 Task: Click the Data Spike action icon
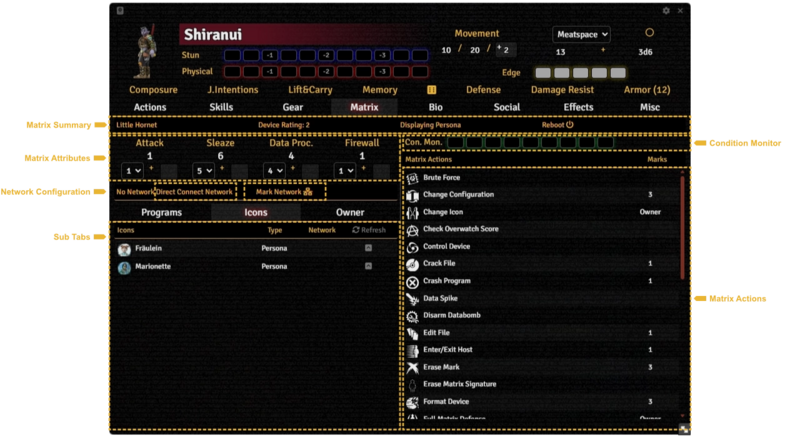[x=412, y=298]
